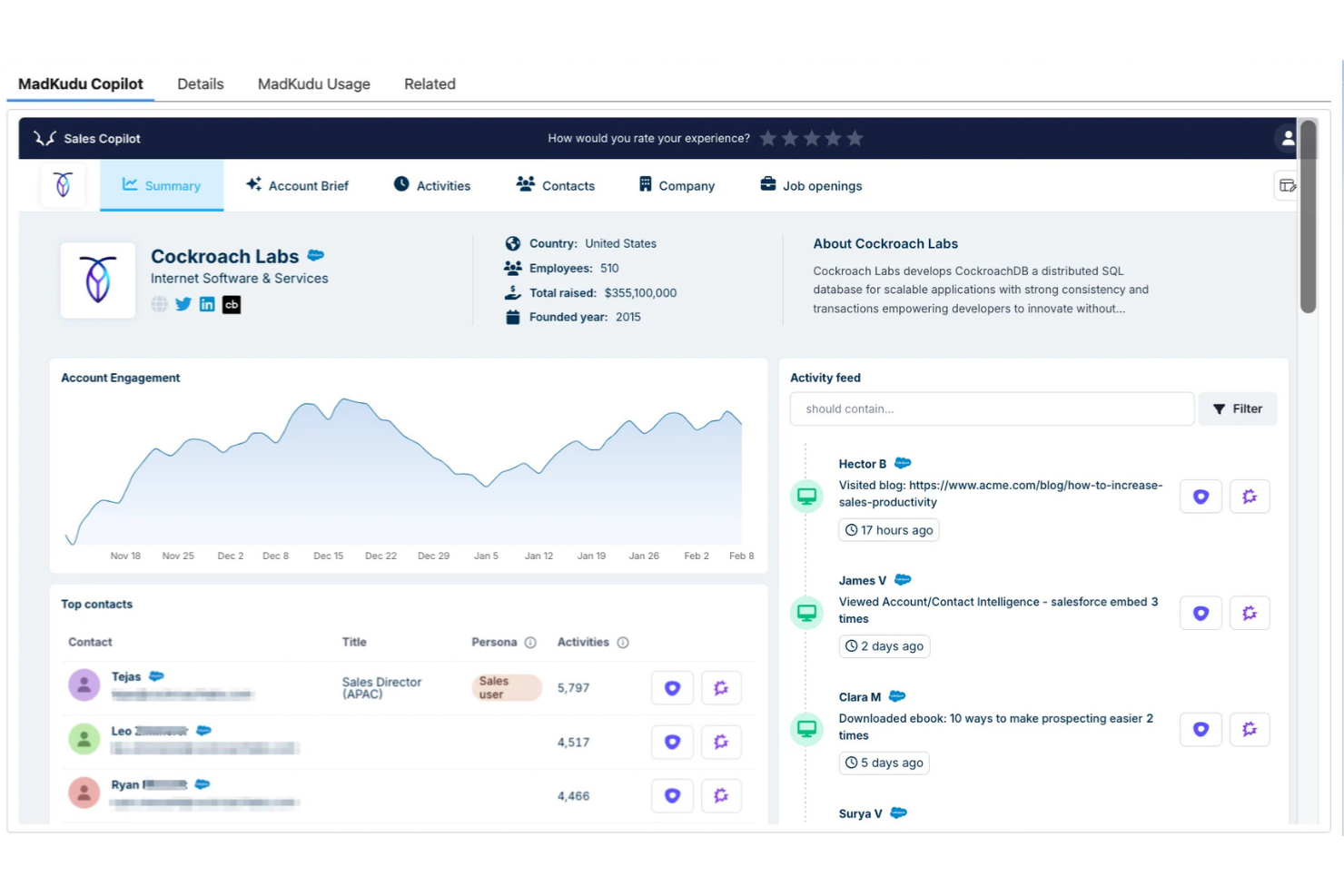Click the Cockroach Labs large logo
Viewport: 1344px width, 896px height.
tap(98, 280)
